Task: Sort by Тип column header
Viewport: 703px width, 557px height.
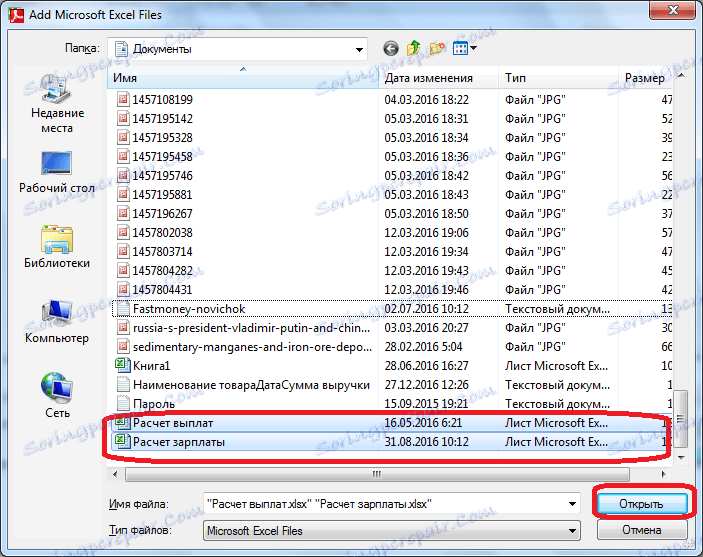Action: click(558, 78)
